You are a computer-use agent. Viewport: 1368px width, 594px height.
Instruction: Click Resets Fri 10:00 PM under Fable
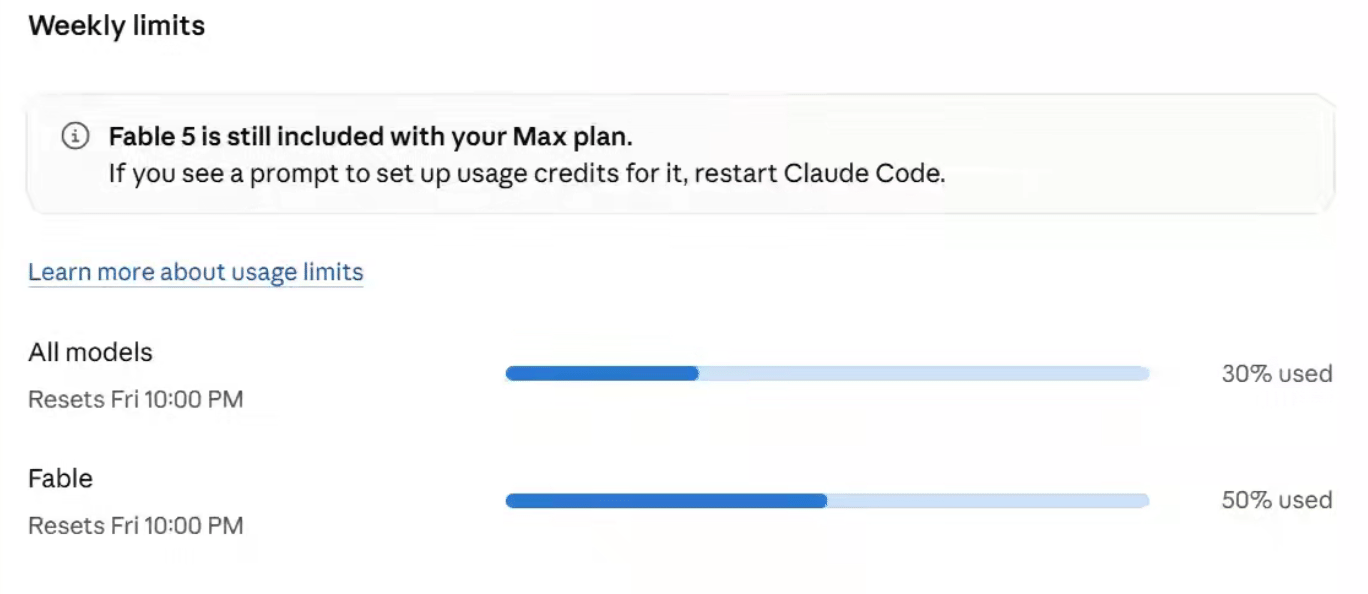(136, 525)
